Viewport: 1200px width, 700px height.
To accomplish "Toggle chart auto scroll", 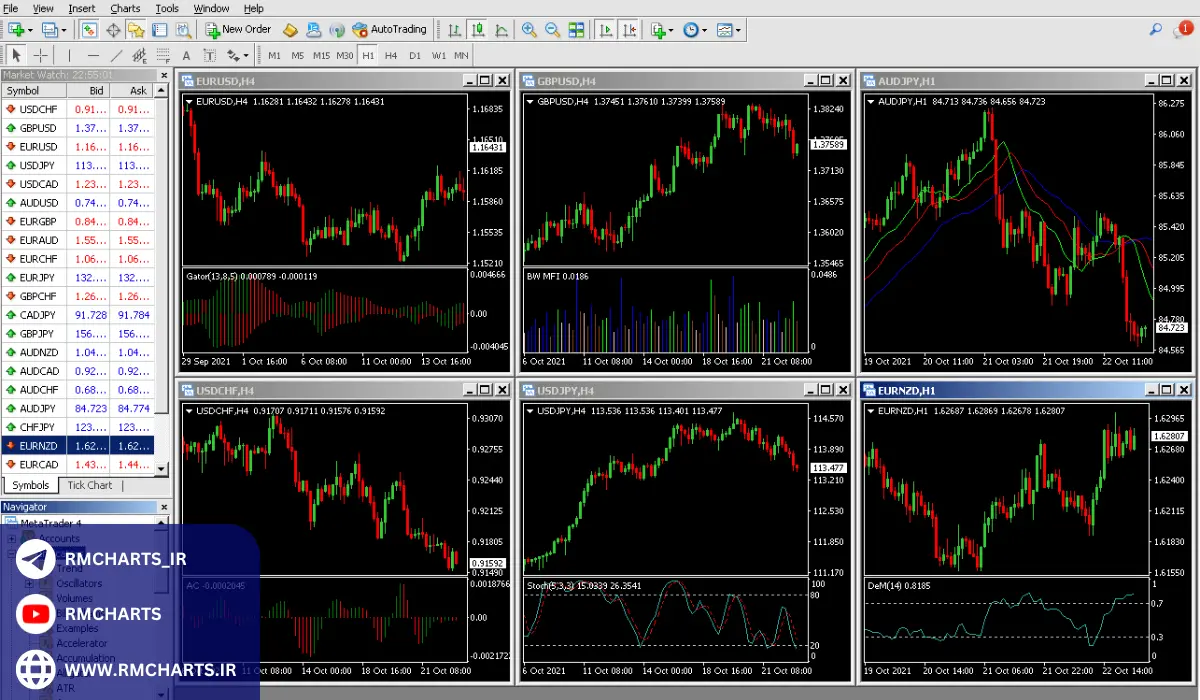I will tap(605, 30).
